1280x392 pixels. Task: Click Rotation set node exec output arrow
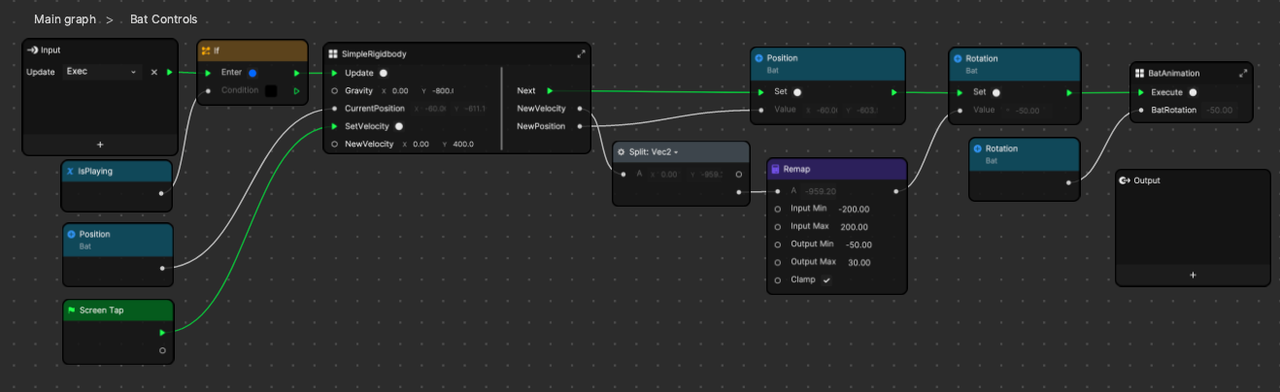click(x=1069, y=92)
